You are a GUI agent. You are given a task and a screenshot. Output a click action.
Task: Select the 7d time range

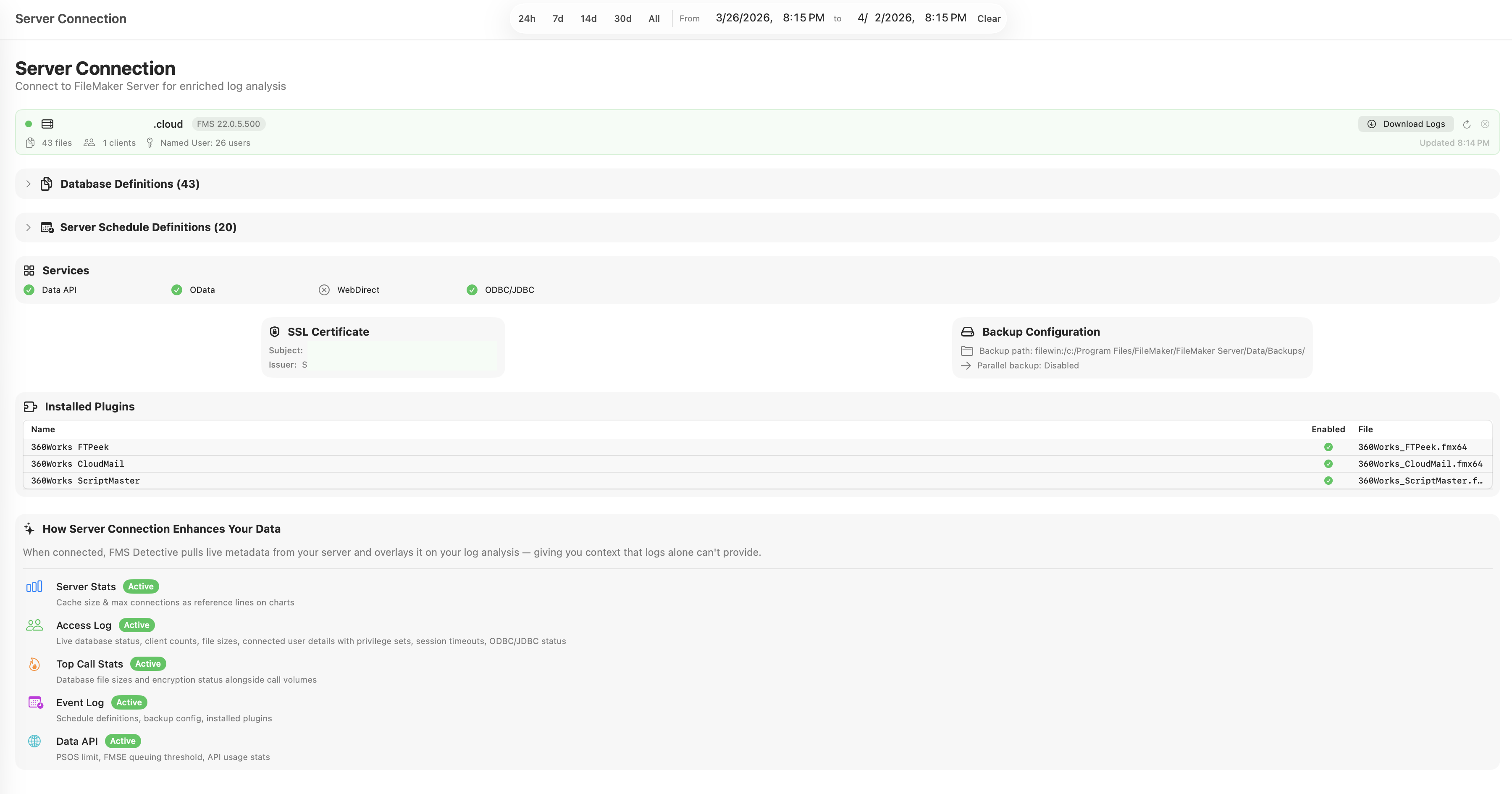[558, 19]
